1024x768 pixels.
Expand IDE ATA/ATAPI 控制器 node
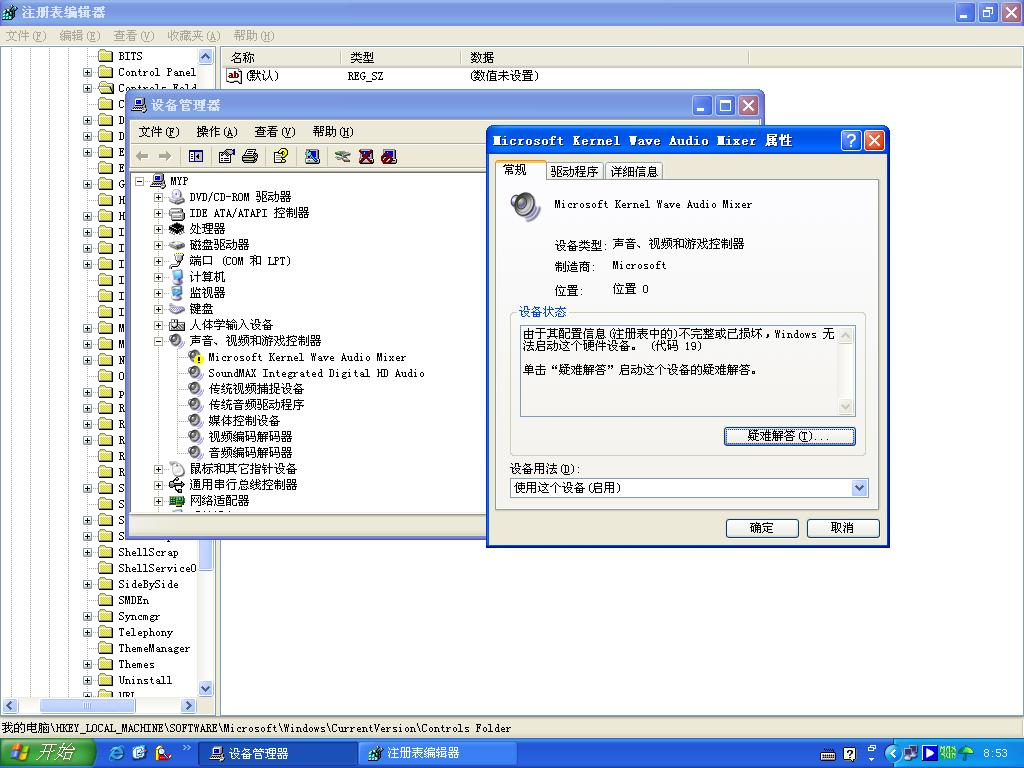point(158,213)
